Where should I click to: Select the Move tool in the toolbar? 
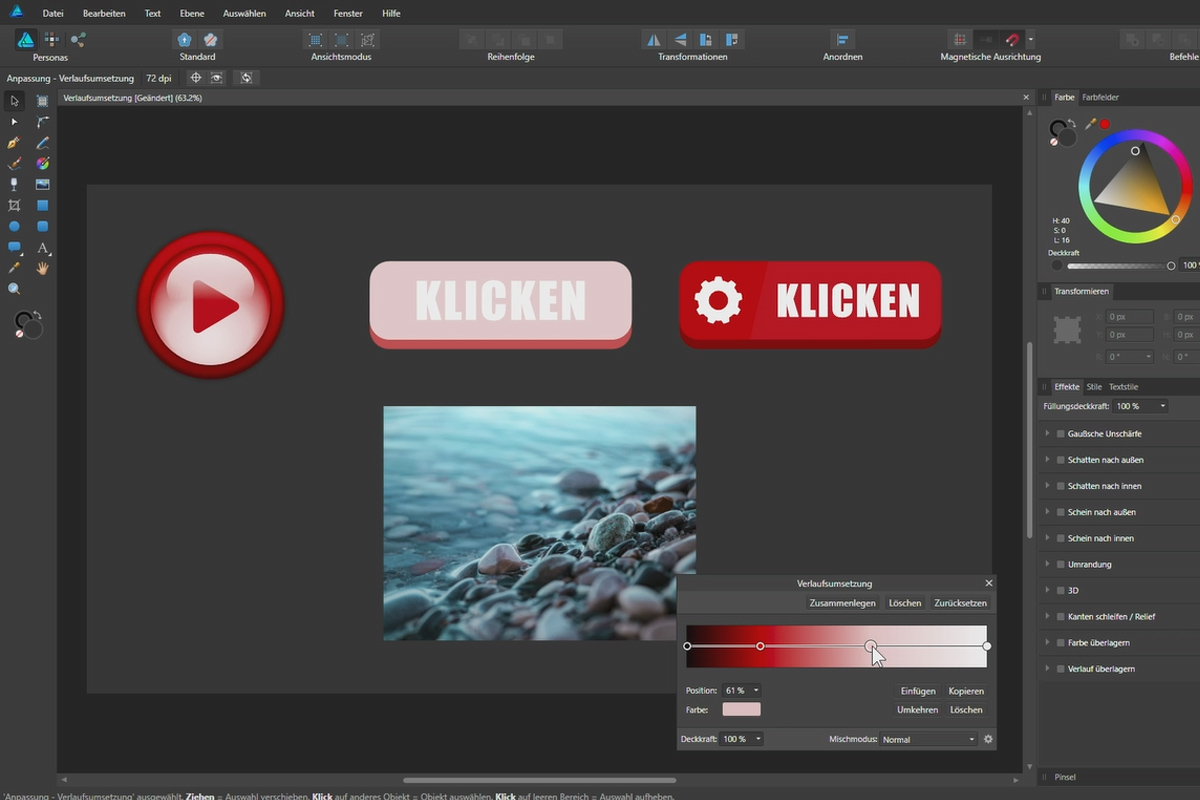(14, 100)
